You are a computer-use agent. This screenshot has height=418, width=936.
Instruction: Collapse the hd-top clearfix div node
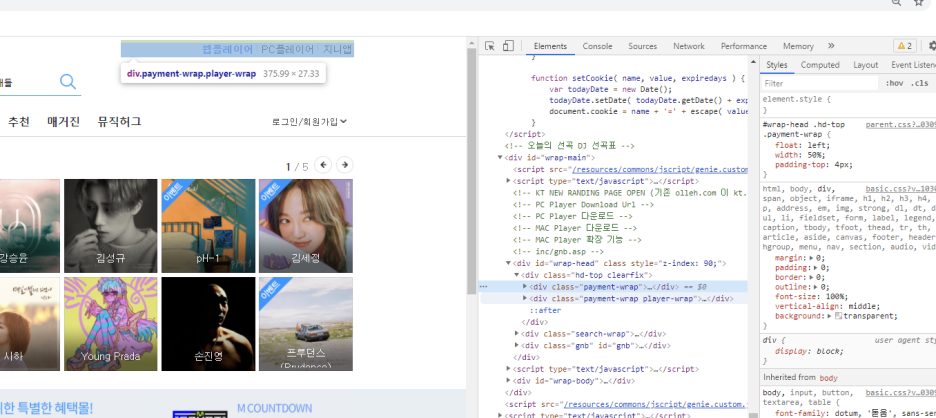click(x=517, y=275)
